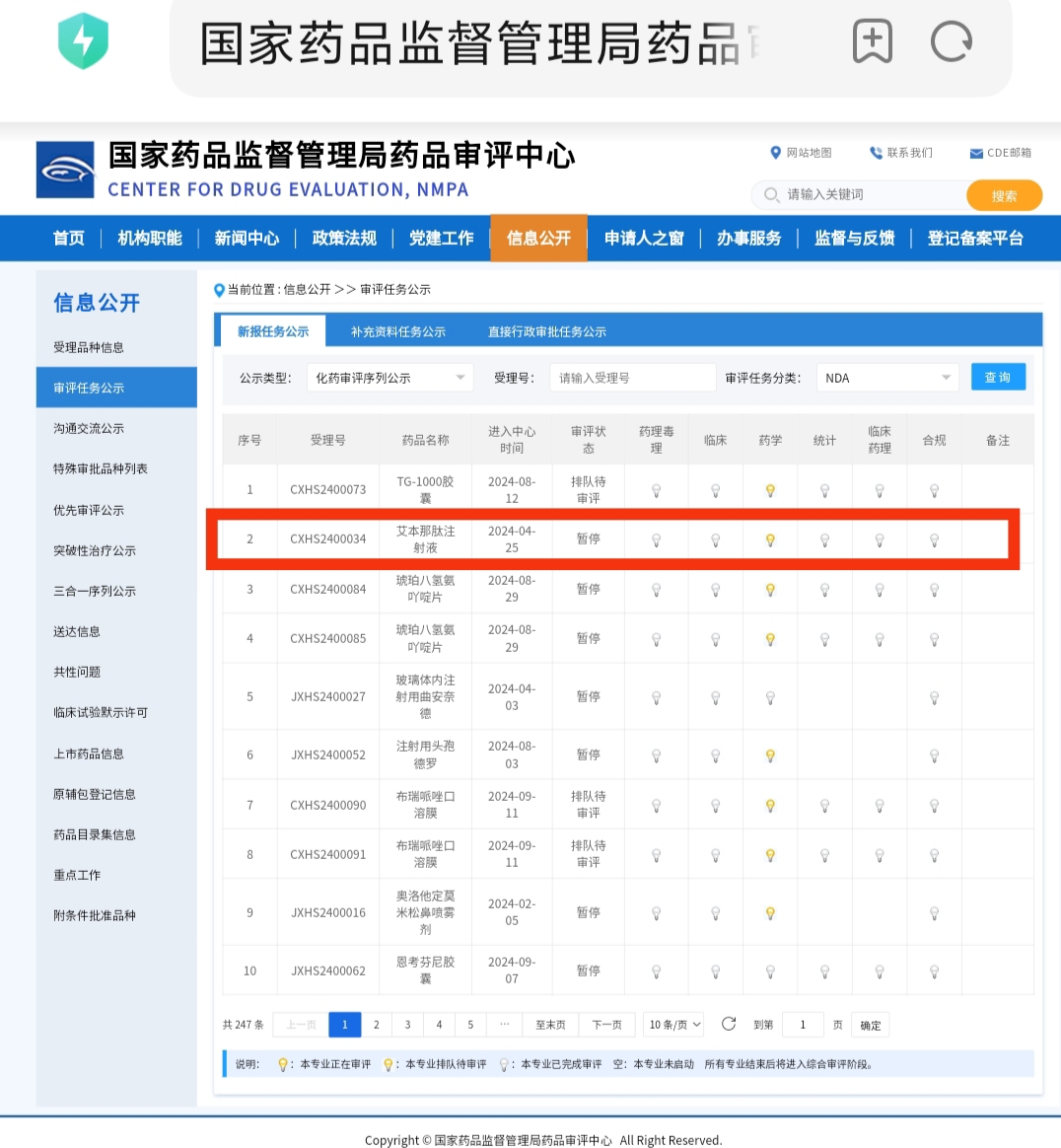1061x1148 pixels.
Task: Expand the 公示类型 dropdown
Action: click(390, 378)
